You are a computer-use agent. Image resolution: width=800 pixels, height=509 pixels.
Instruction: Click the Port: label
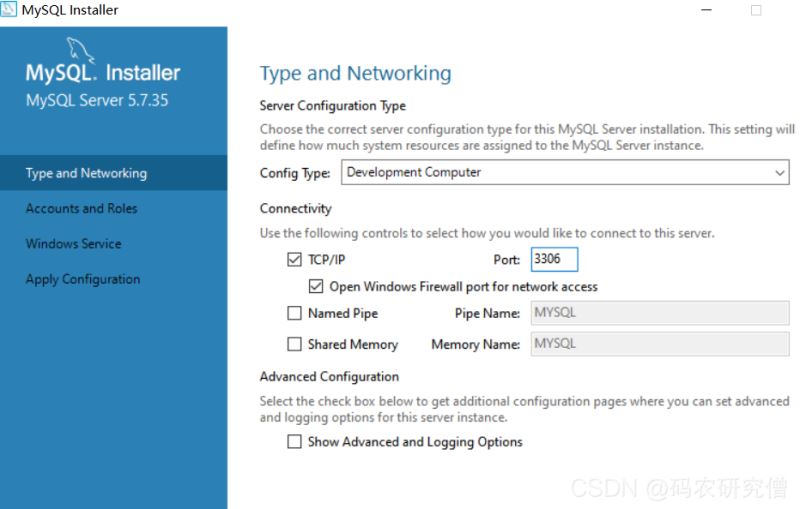507,260
